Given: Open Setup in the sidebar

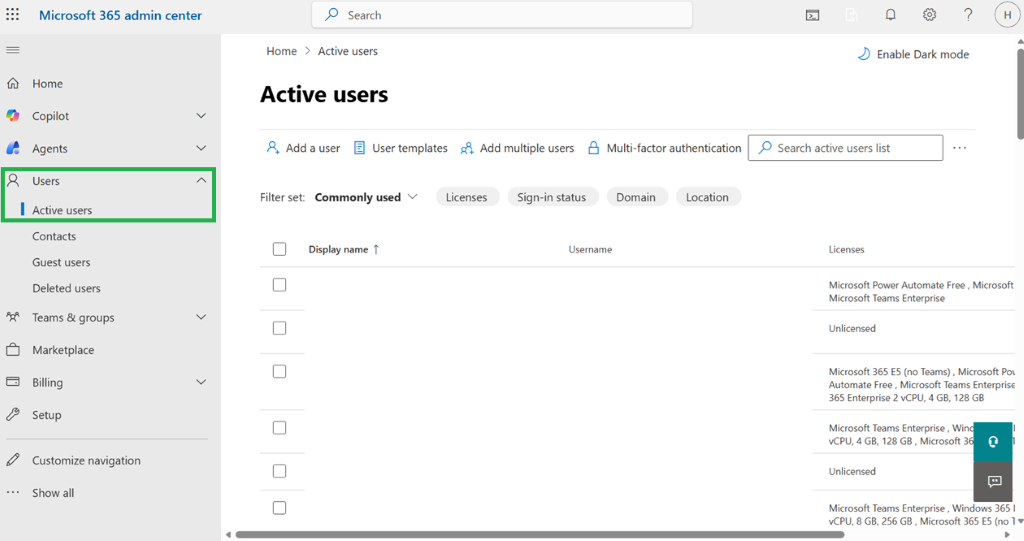Looking at the screenshot, I should [46, 414].
